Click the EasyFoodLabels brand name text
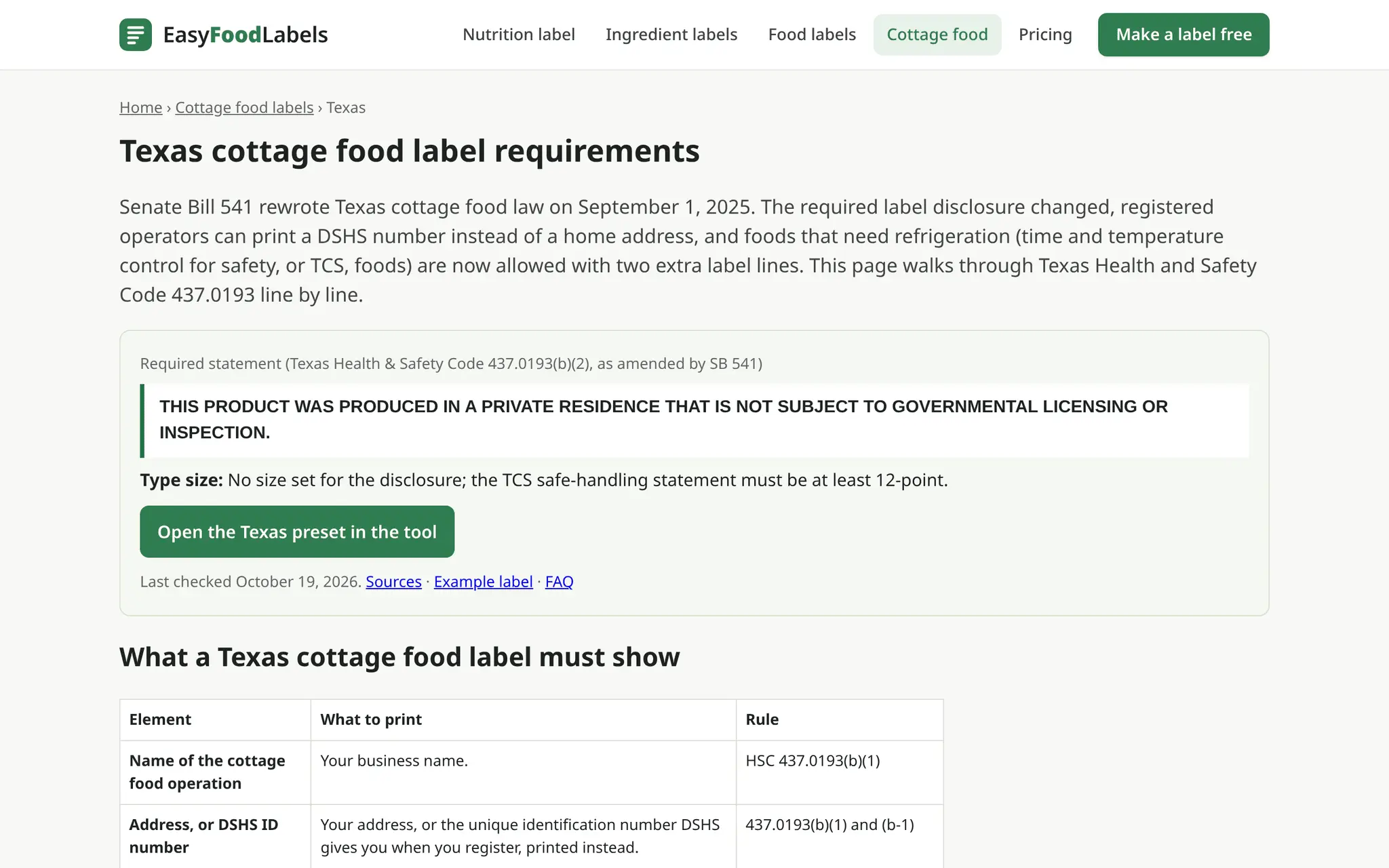 pyautogui.click(x=245, y=35)
